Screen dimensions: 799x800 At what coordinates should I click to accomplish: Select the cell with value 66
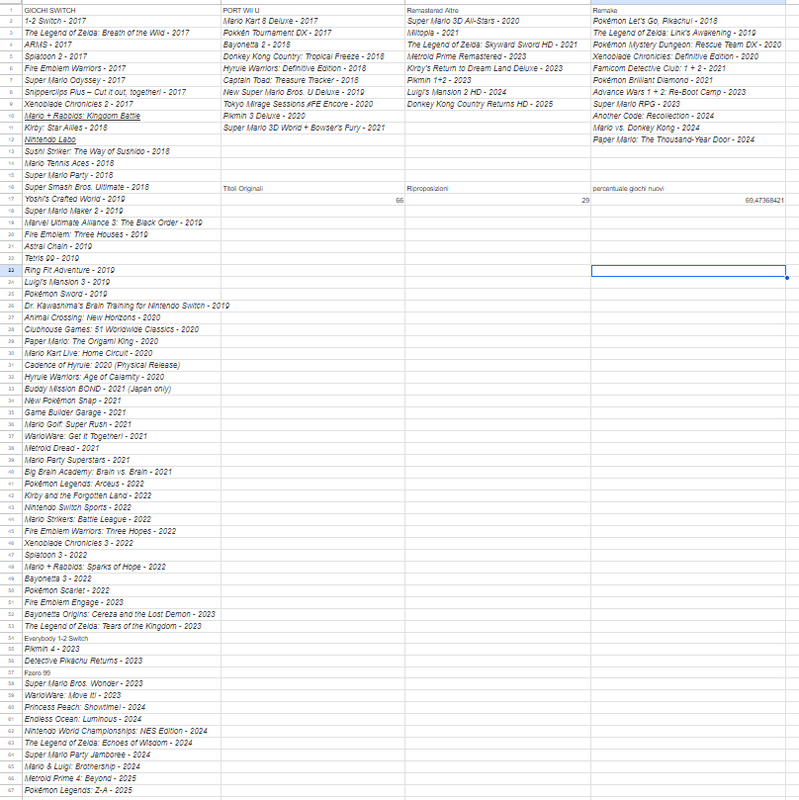[313, 200]
